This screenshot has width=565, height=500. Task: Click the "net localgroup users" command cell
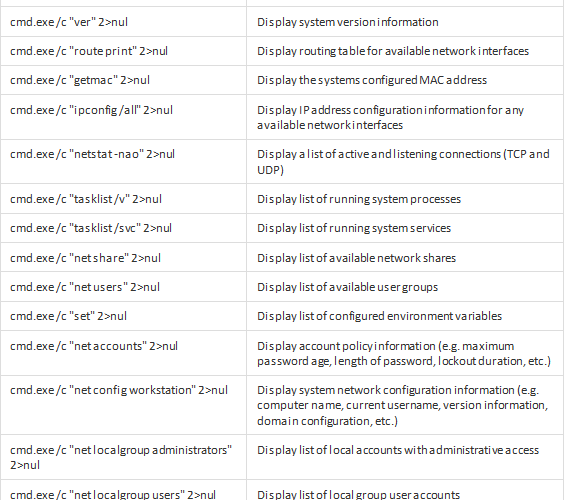coord(124,490)
